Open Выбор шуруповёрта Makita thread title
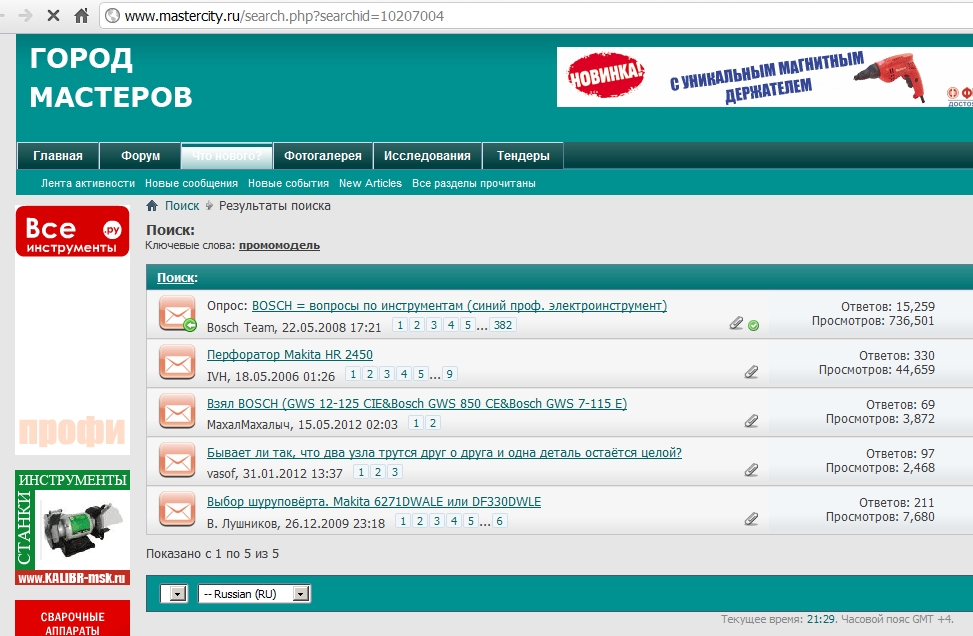Image resolution: width=973 pixels, height=636 pixels. 374,502
